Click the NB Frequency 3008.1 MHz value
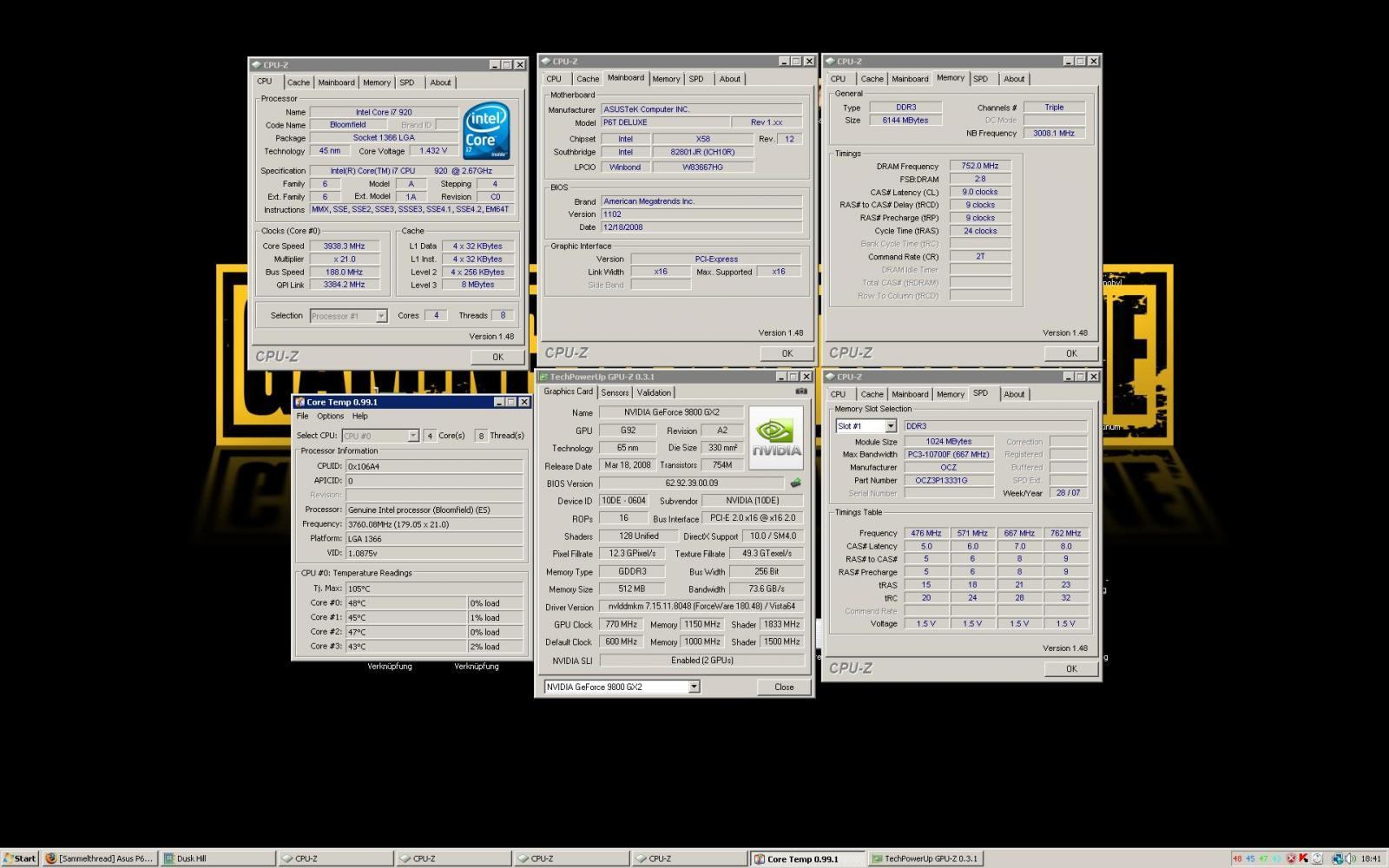This screenshot has width=1389, height=868. point(1054,134)
